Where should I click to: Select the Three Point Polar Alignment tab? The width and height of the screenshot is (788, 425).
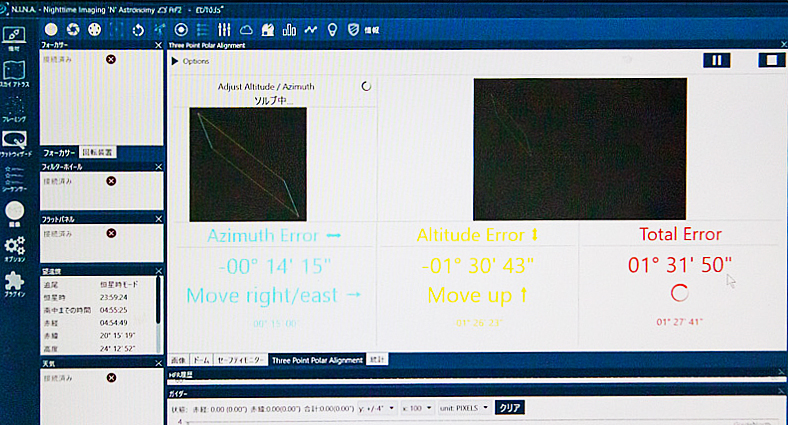(x=317, y=360)
